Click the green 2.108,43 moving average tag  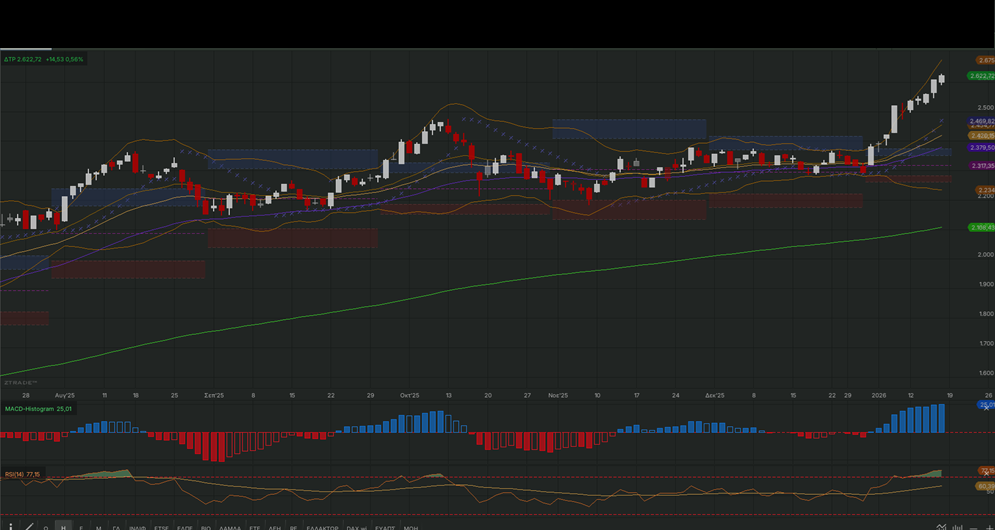982,227
